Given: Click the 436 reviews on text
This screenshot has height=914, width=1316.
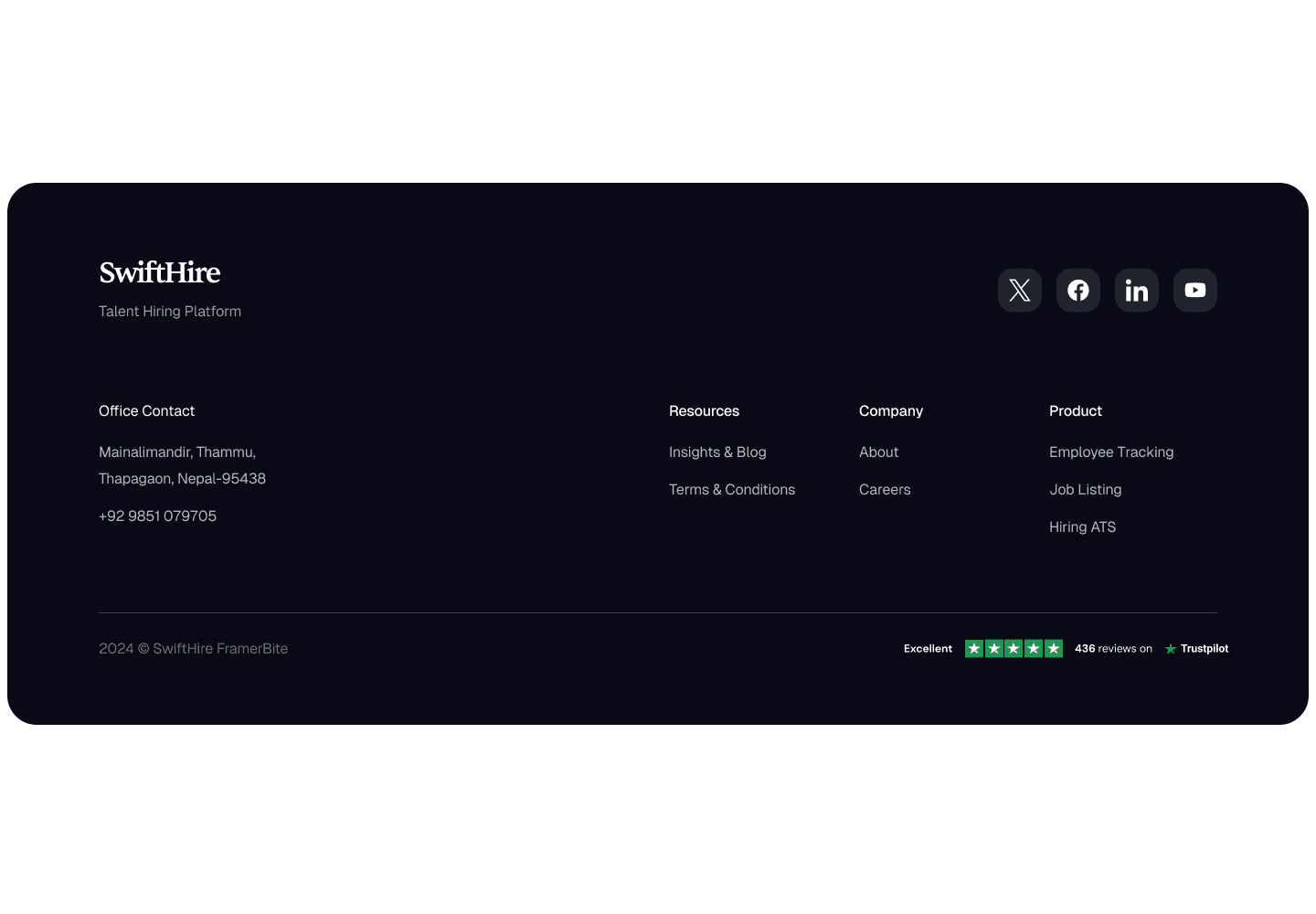Looking at the screenshot, I should pyautogui.click(x=1113, y=648).
